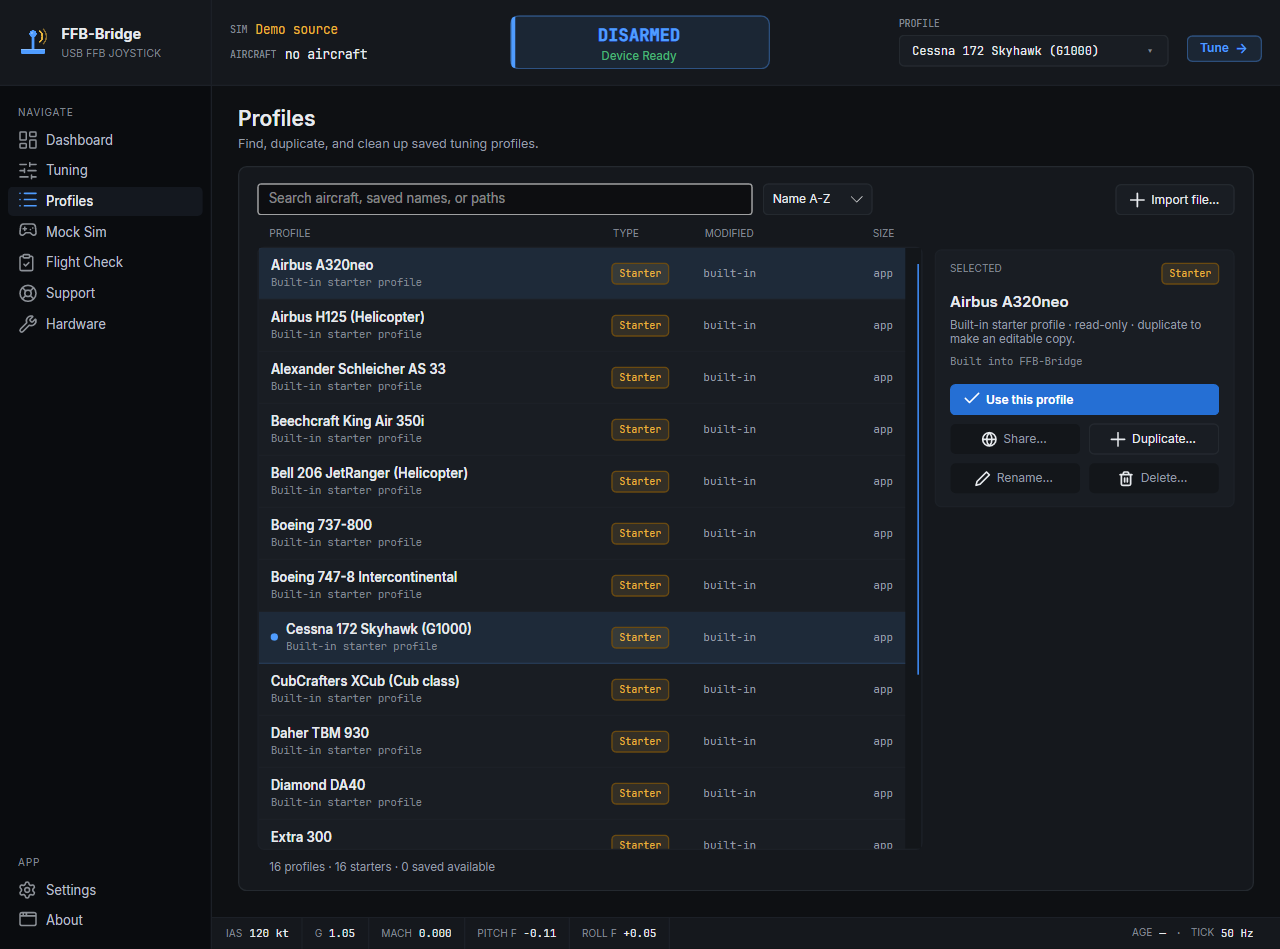Select the CubCrafters XCub profile
1280x949 pixels.
pos(582,689)
